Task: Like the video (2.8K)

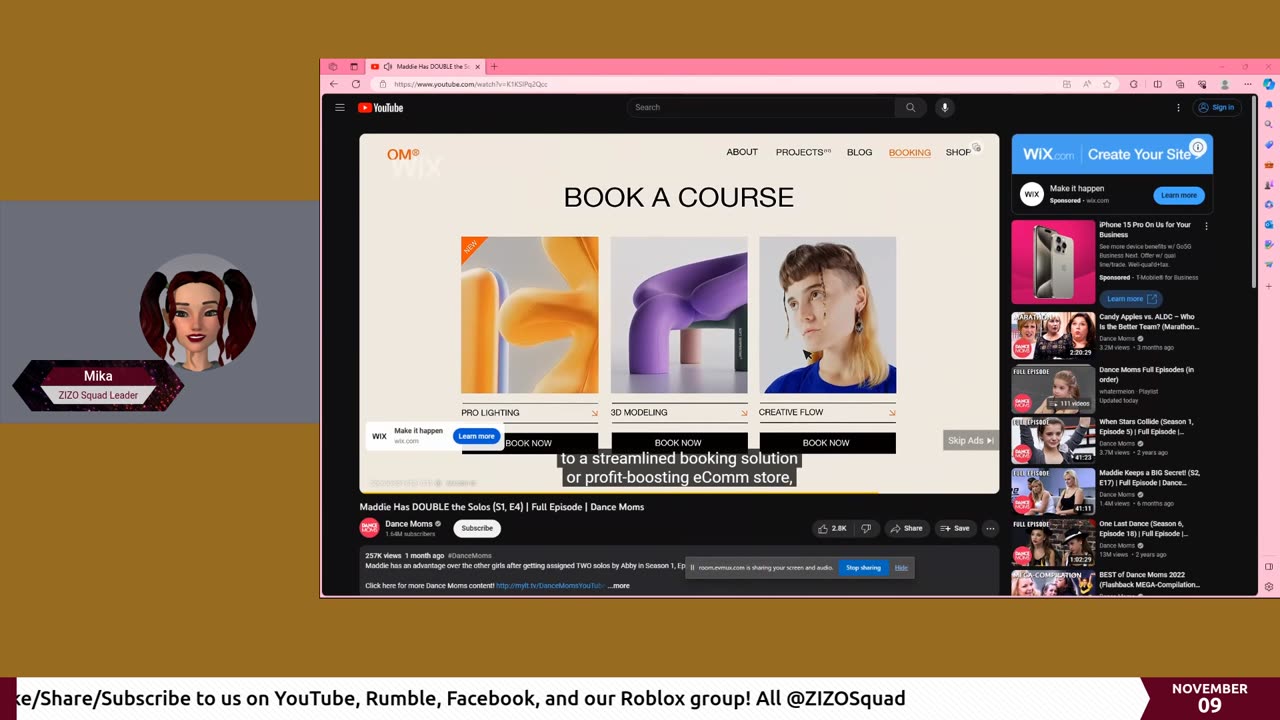Action: tap(832, 528)
